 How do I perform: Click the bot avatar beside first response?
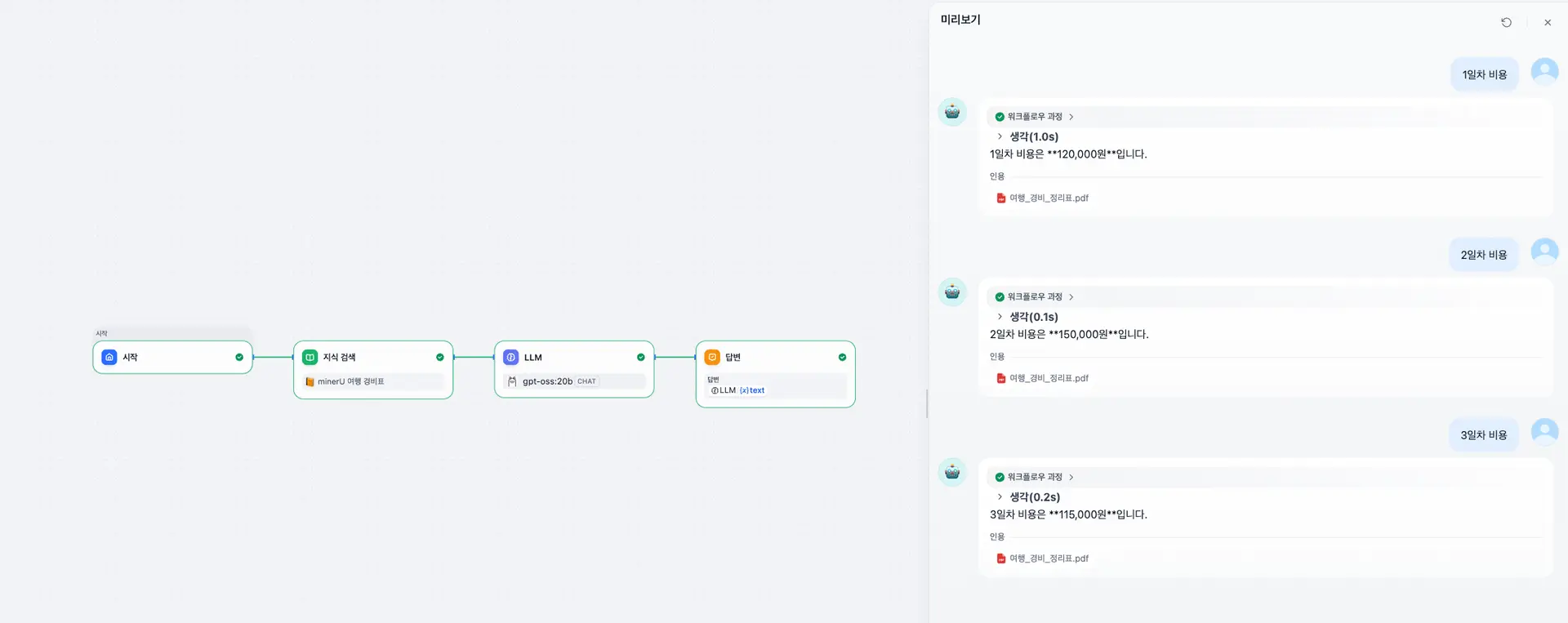pyautogui.click(x=952, y=112)
